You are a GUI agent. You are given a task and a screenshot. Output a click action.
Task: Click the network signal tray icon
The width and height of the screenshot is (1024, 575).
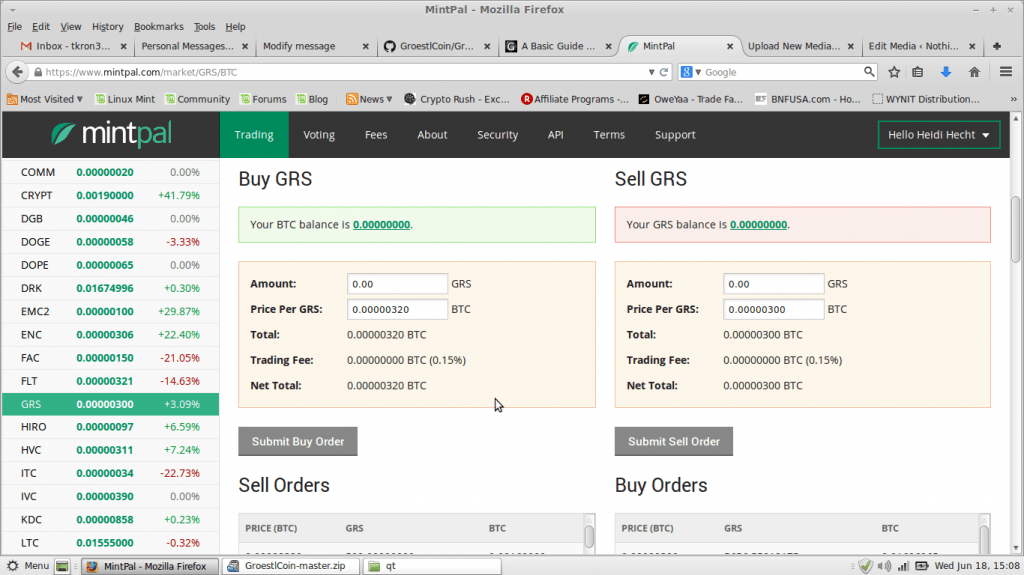click(903, 566)
